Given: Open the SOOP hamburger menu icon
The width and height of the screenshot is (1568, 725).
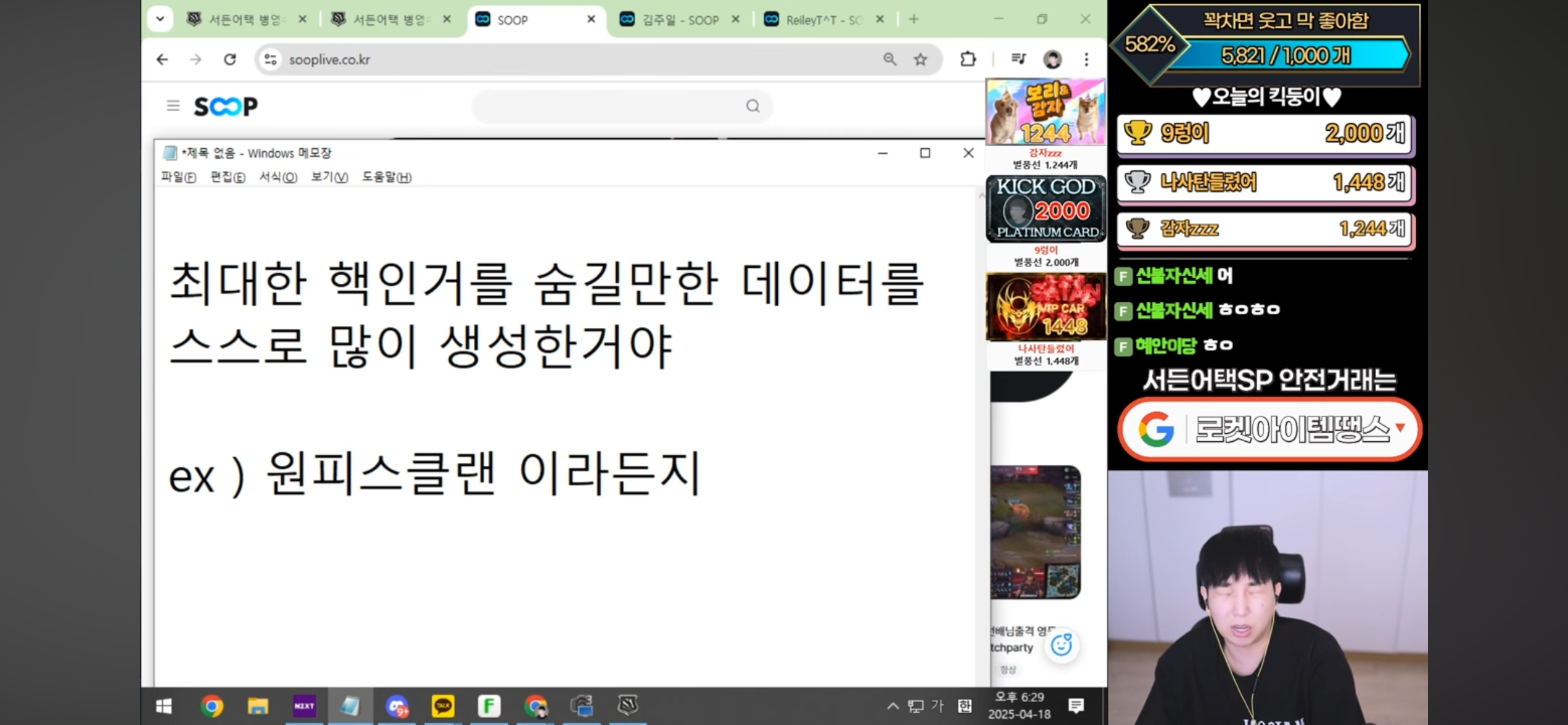Looking at the screenshot, I should tap(173, 106).
